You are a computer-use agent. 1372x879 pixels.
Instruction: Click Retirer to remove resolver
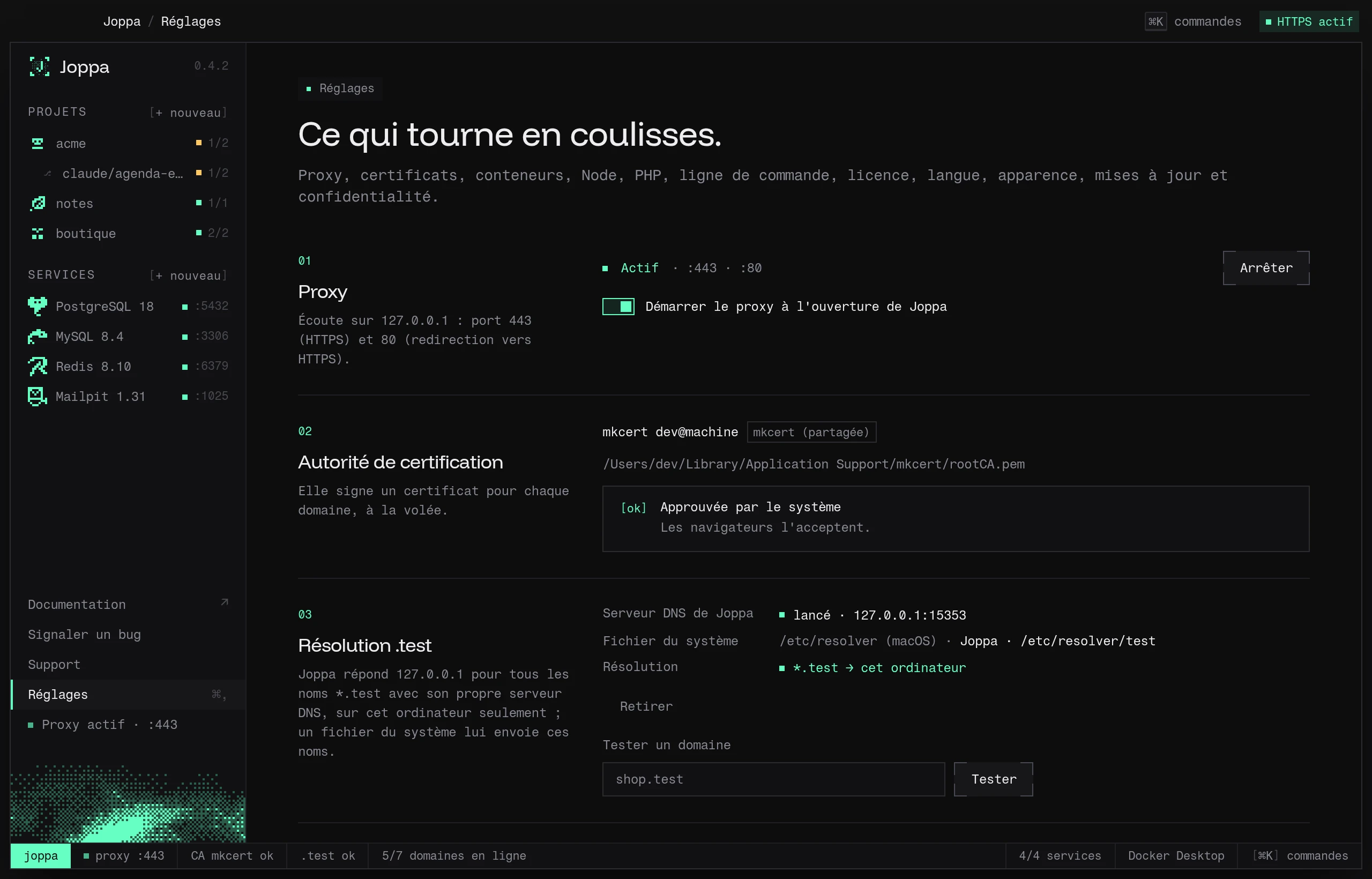point(646,706)
